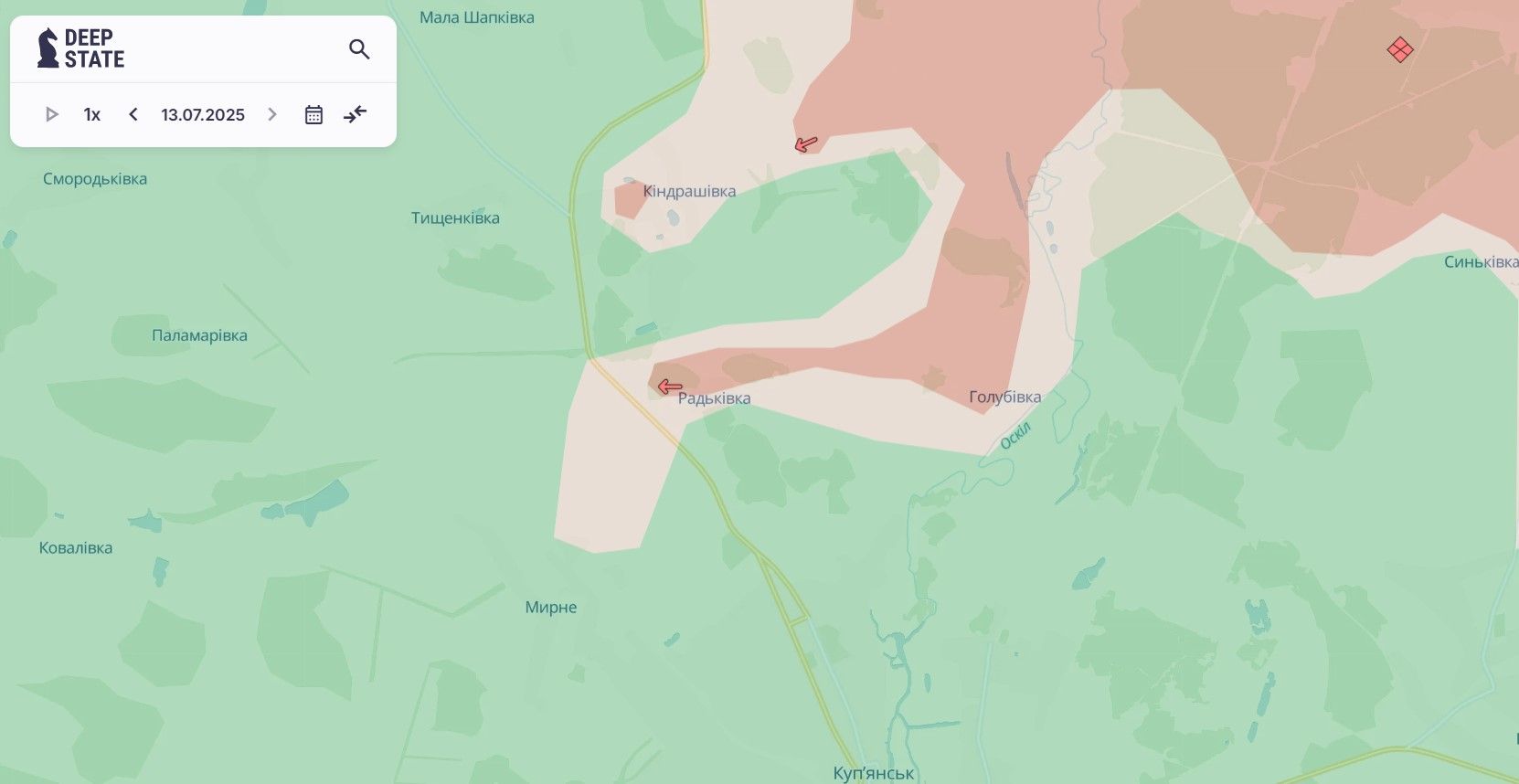Screen dimensions: 1519x784
Task: Click the red attack arrow above Кіндрашівка
Action: click(x=806, y=143)
